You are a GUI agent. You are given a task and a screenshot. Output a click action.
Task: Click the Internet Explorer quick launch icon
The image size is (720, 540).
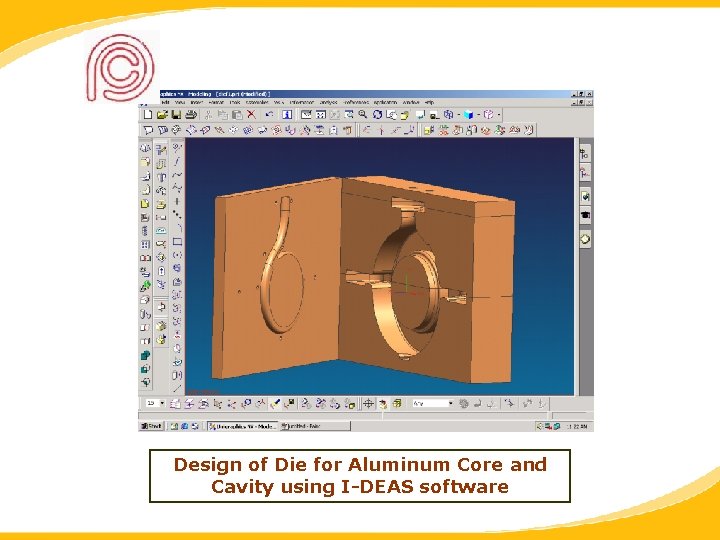click(x=184, y=426)
